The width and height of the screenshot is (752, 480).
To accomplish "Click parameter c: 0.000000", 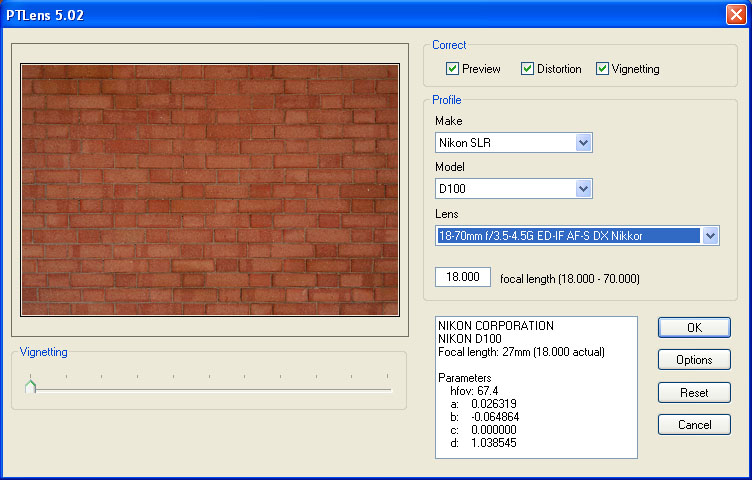I will click(x=483, y=430).
